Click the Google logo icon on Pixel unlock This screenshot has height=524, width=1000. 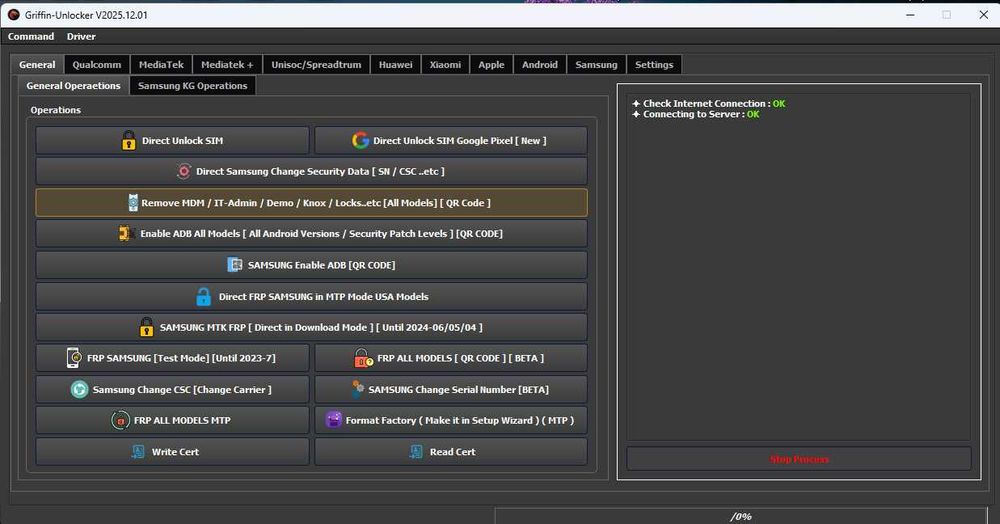click(360, 140)
